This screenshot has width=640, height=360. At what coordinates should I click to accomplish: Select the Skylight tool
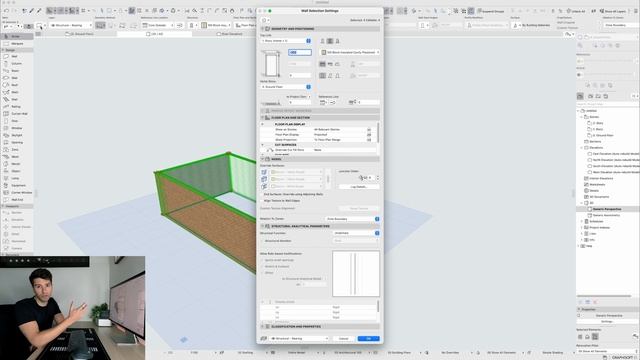pos(16,135)
